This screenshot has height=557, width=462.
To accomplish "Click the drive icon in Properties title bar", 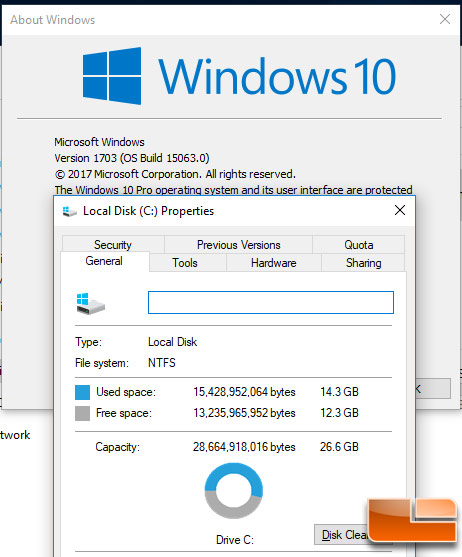I will pyautogui.click(x=69, y=211).
